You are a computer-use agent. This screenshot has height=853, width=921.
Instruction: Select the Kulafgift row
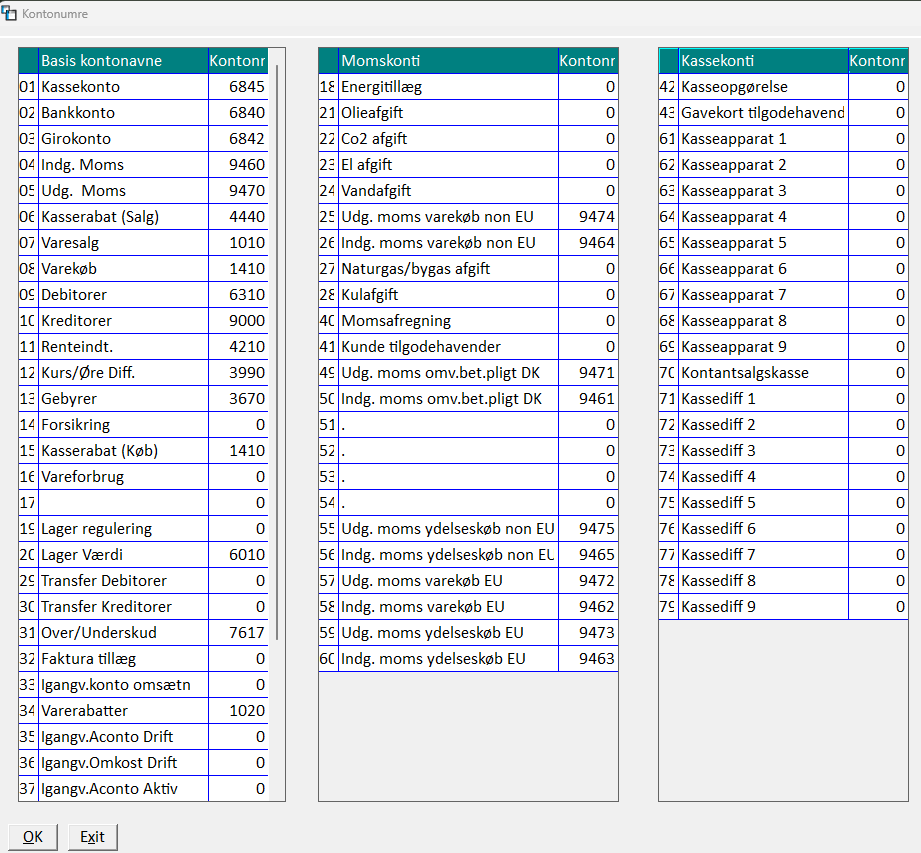pyautogui.click(x=468, y=294)
